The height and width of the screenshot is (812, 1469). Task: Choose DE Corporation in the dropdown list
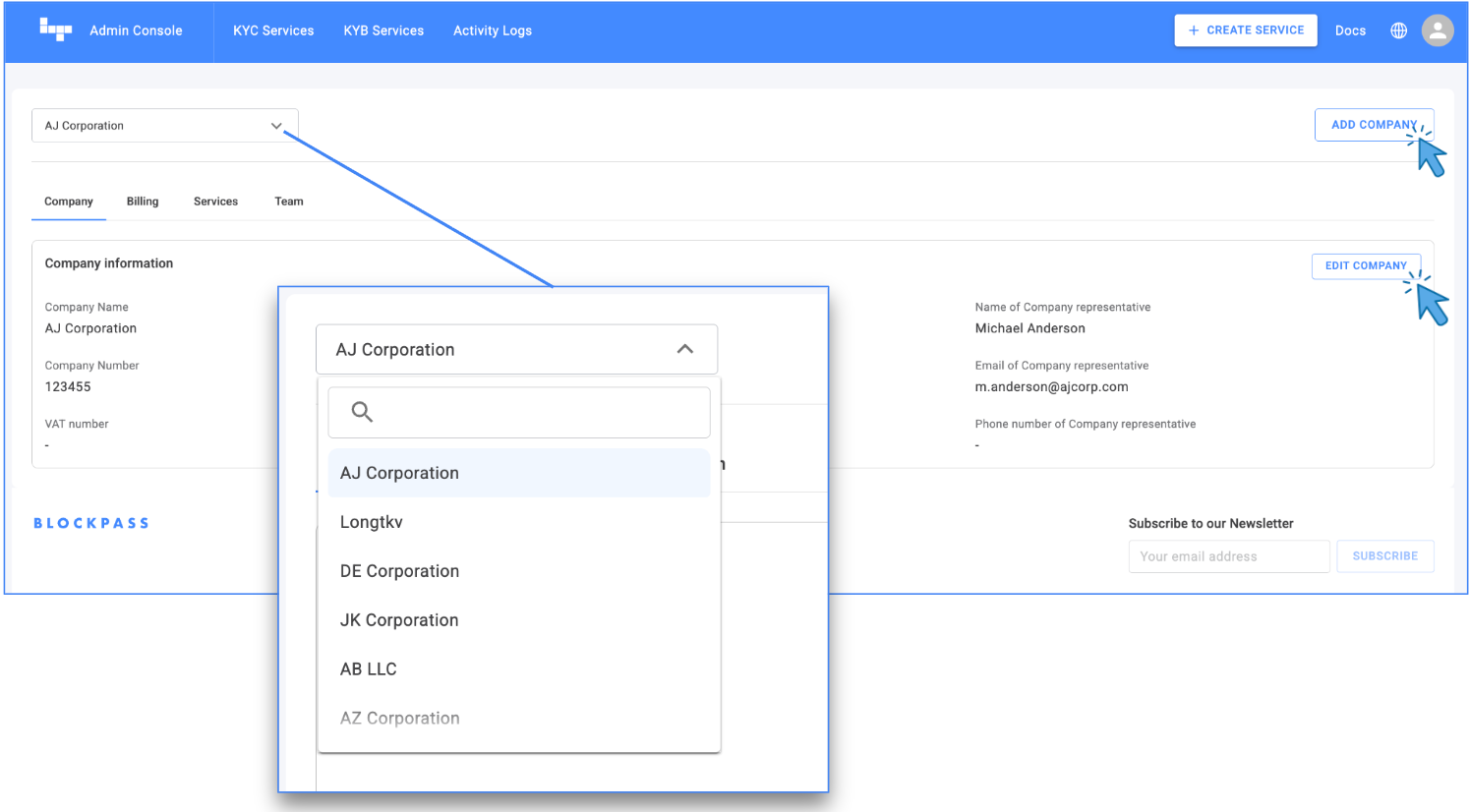tap(399, 571)
